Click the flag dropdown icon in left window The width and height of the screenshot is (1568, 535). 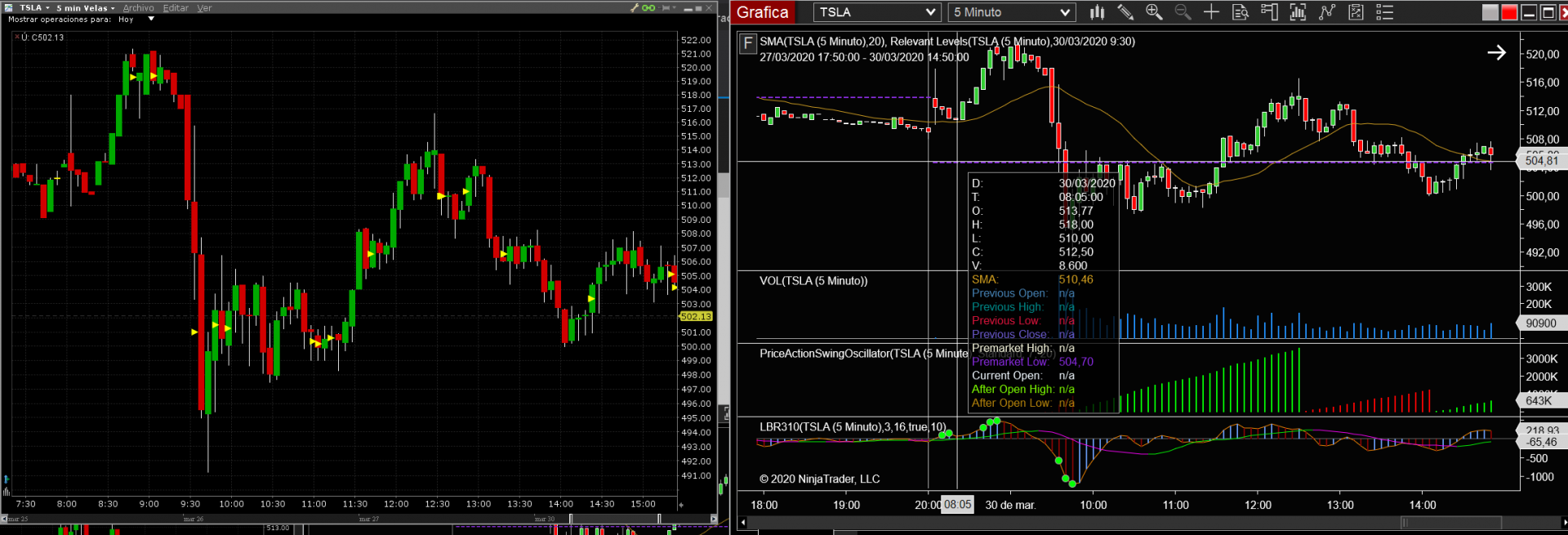(x=669, y=7)
